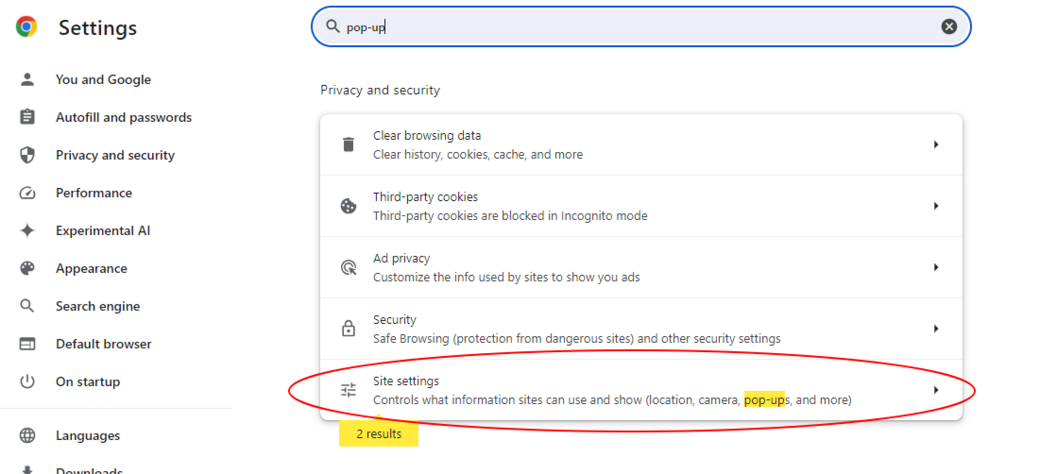
Task: Click the Privacy and security shield icon
Action: (x=28, y=155)
